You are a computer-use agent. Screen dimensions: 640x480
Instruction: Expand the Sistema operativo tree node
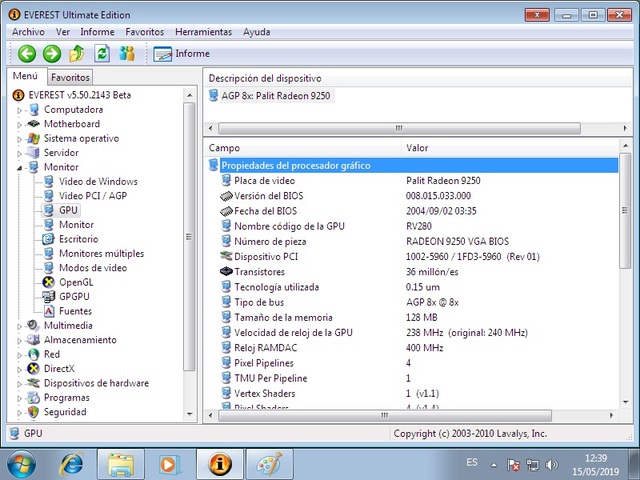coord(19,139)
